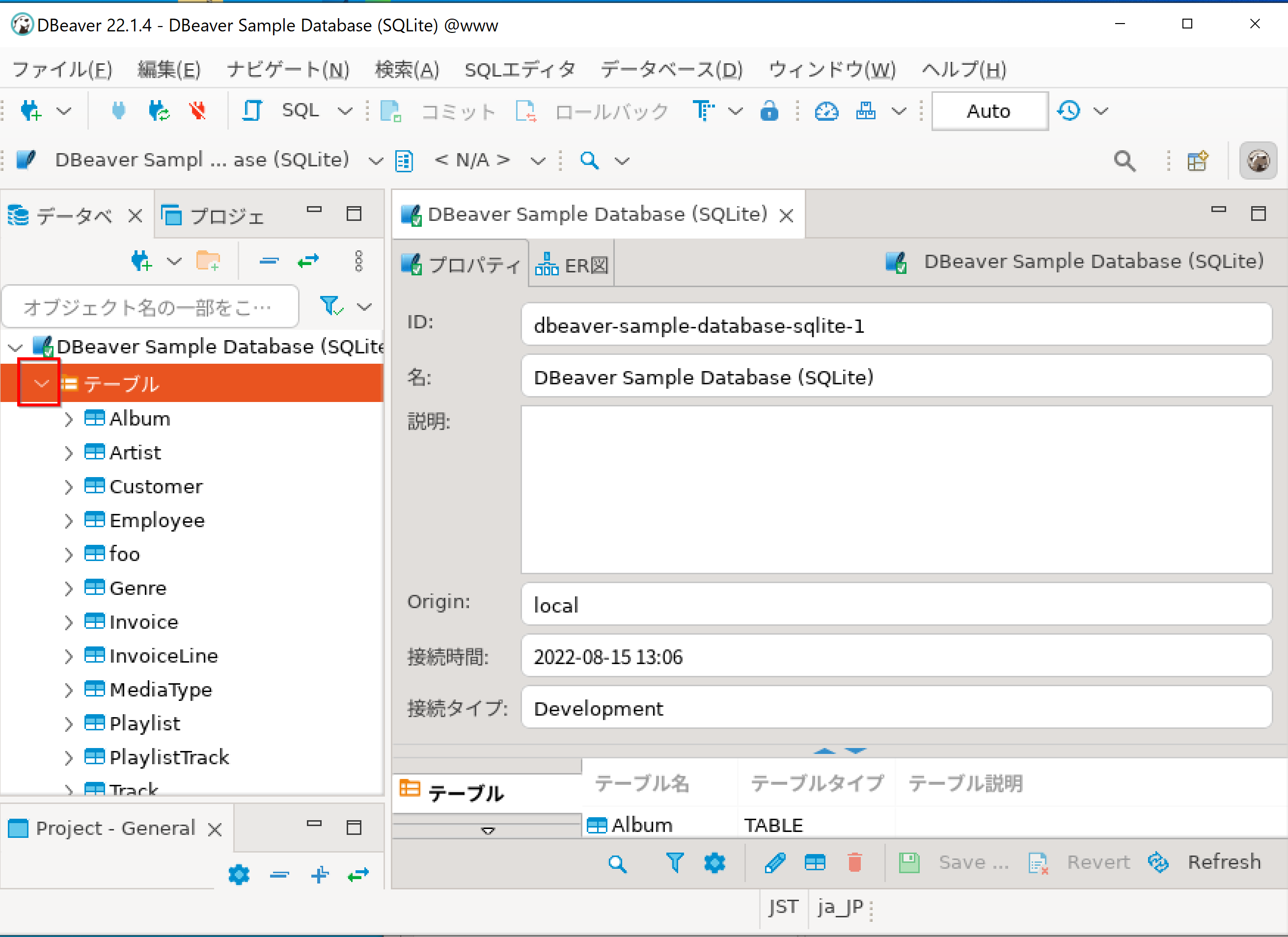Click the red delete trash icon
1288x937 pixels.
coord(854,863)
